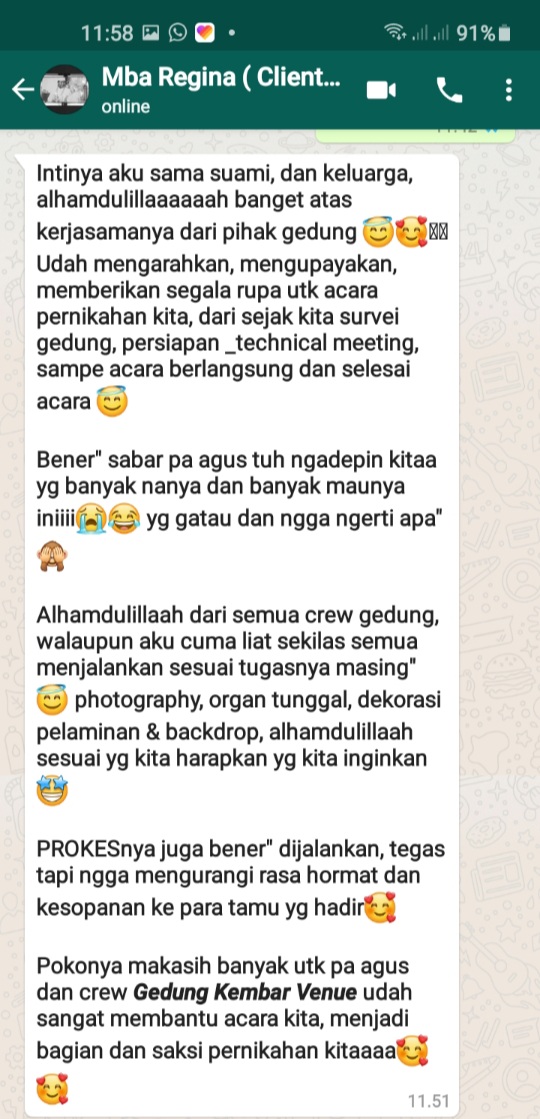Screen dimensions: 540x1119
Task: Select the long message from Mba Regina
Action: tap(242, 634)
